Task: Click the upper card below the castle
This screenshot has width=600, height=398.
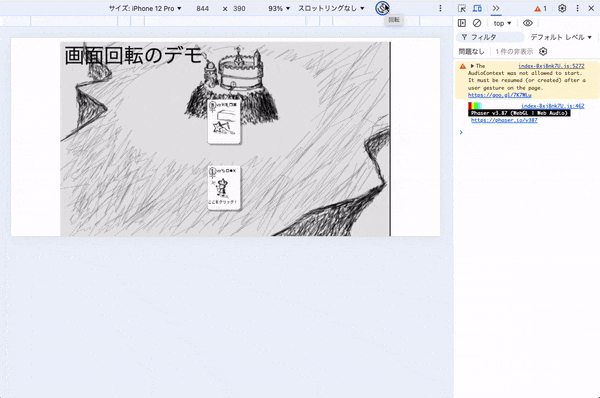Action: pos(224,122)
